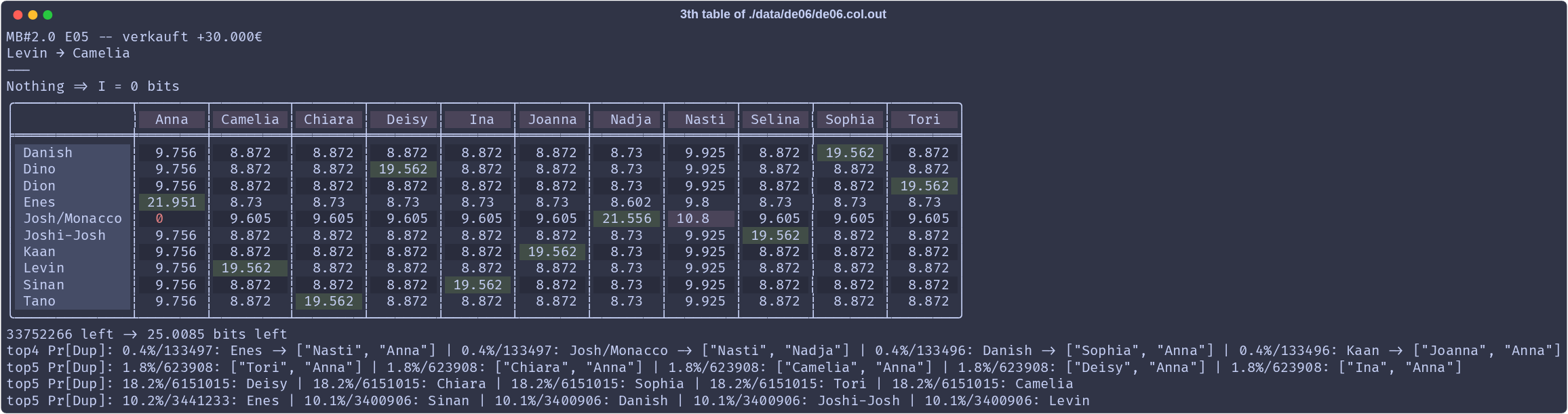Click '["Ina", "Anna"]' in the top5 line

[1400, 367]
